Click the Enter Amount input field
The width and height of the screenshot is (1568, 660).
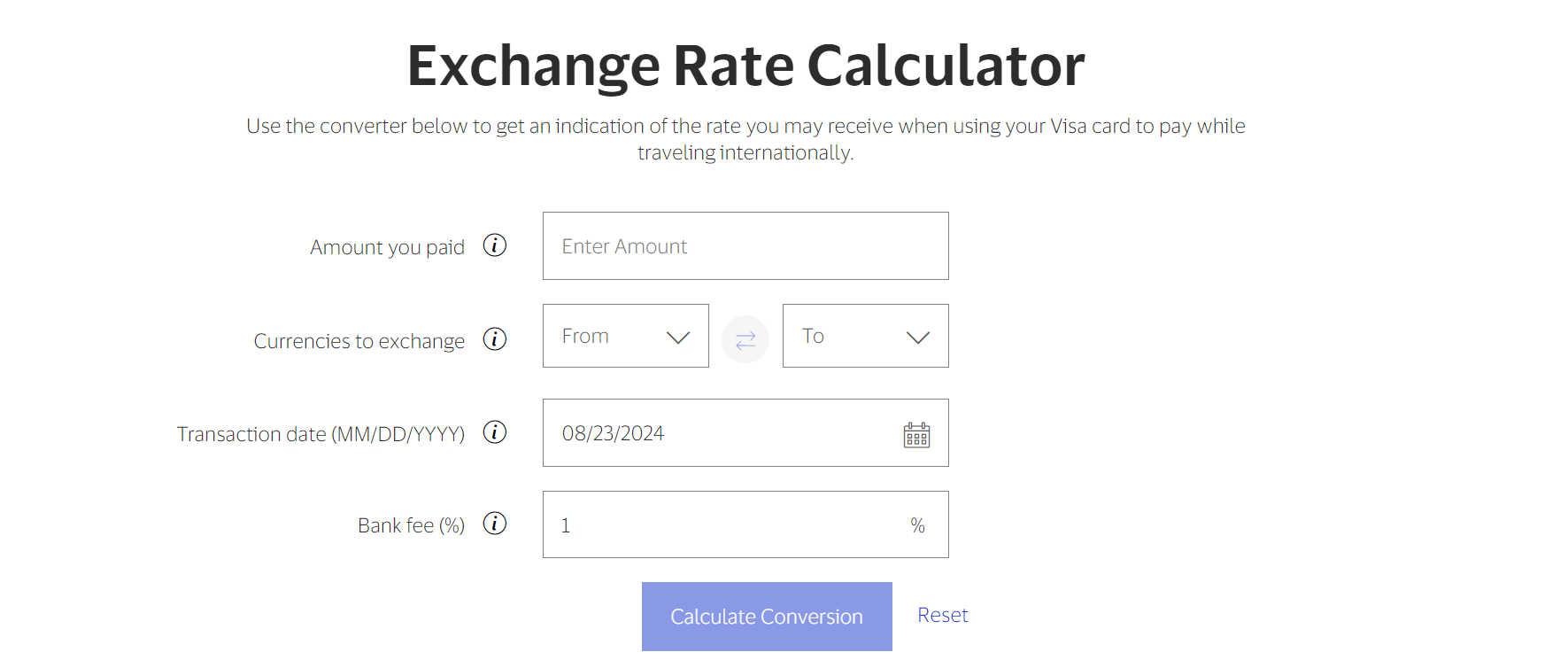tap(745, 245)
